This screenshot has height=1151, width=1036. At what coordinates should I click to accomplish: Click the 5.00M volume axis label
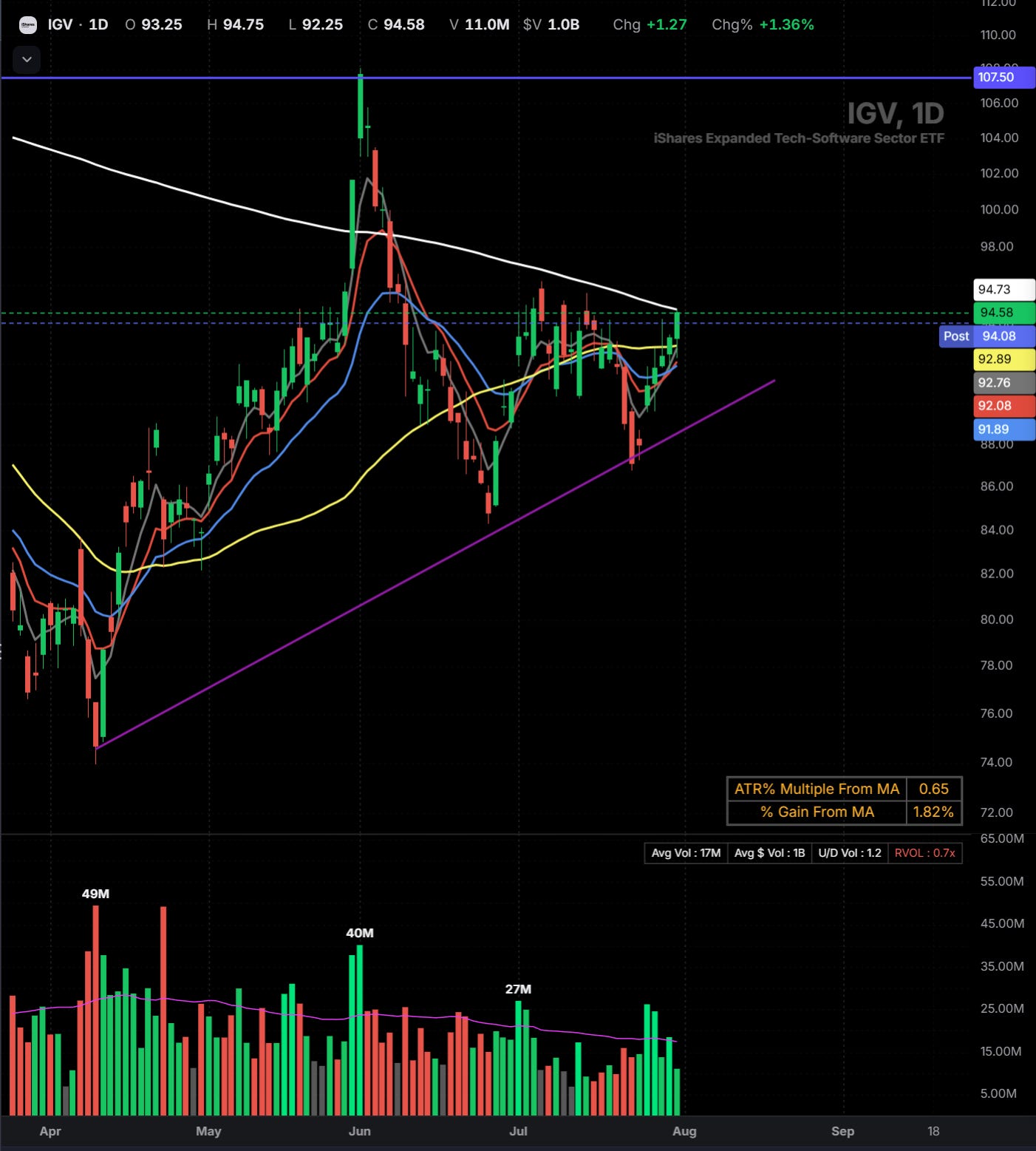point(999,1093)
